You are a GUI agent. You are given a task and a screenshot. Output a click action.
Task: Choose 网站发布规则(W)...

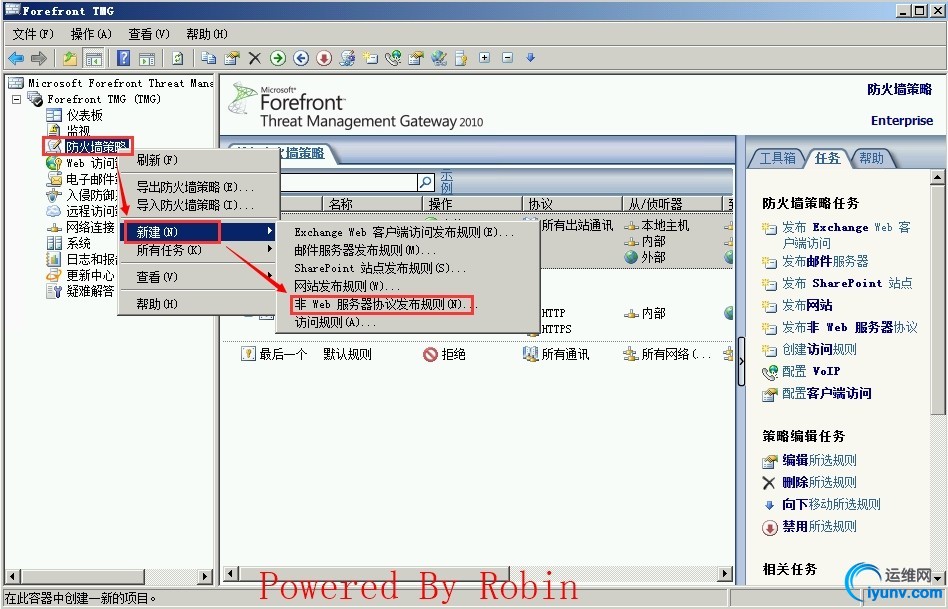407,285
